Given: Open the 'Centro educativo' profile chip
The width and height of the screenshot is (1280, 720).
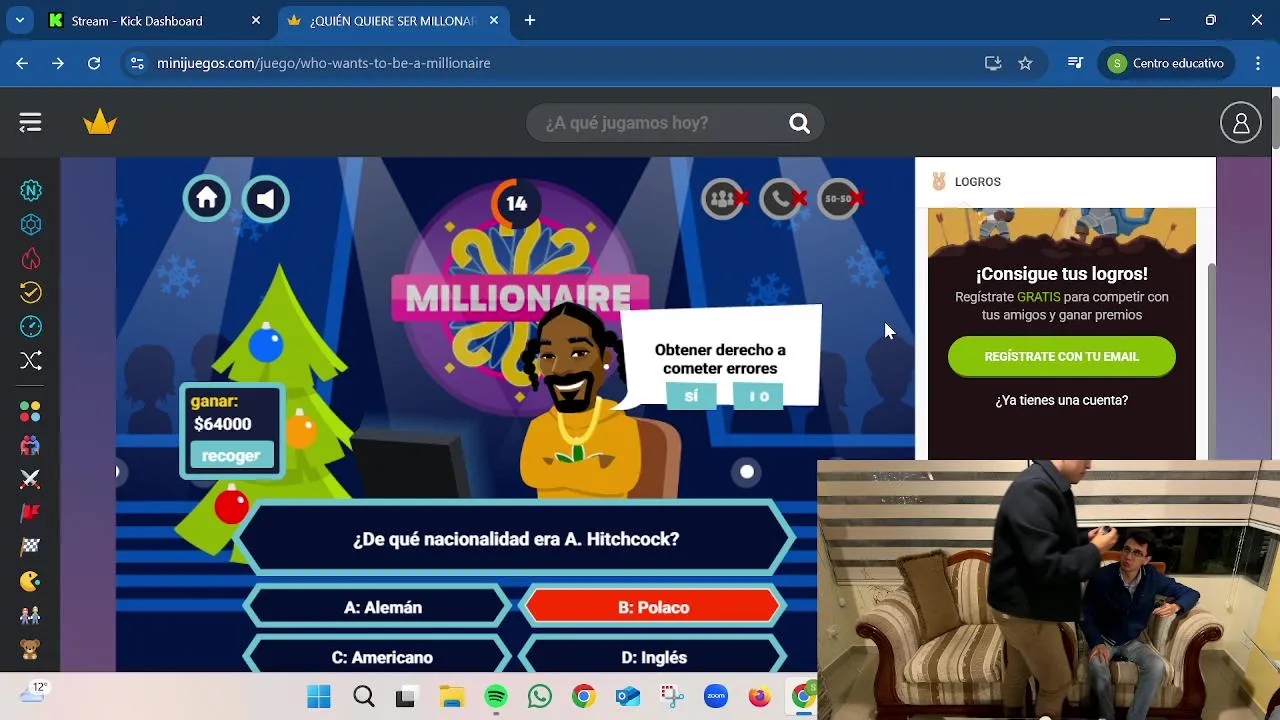Looking at the screenshot, I should pyautogui.click(x=1167, y=63).
